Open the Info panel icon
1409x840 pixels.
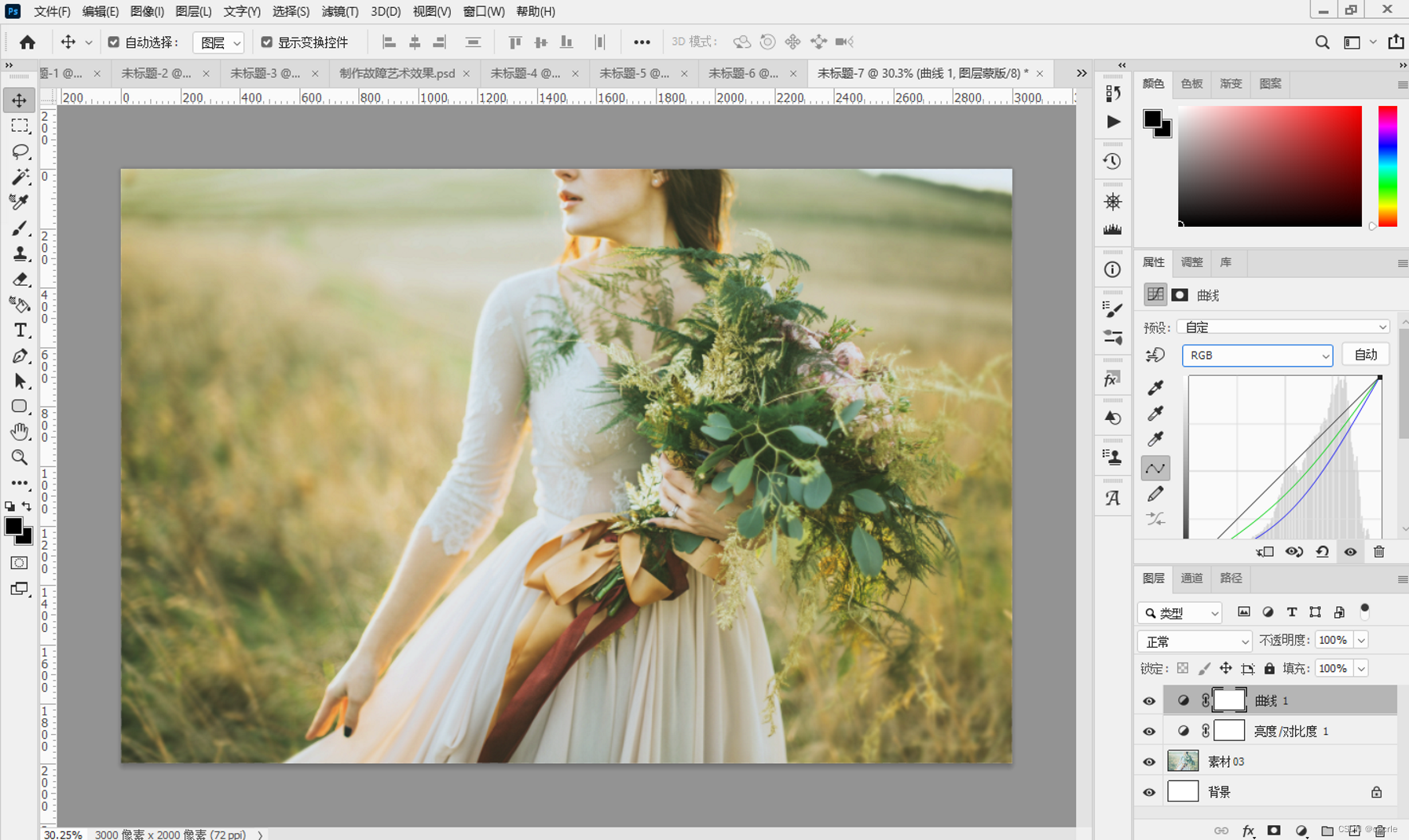1112,269
